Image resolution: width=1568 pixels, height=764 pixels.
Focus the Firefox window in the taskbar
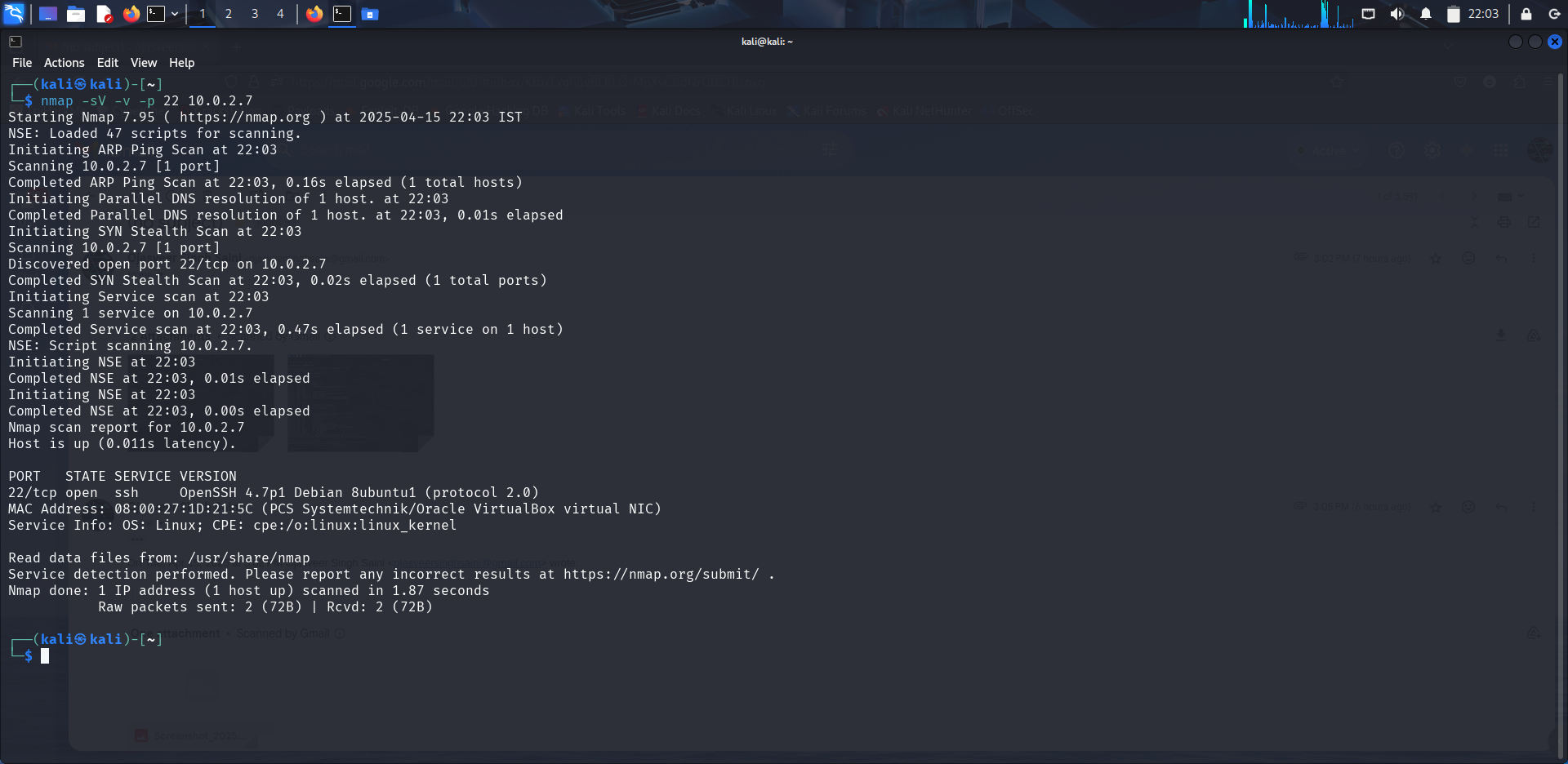tap(314, 14)
